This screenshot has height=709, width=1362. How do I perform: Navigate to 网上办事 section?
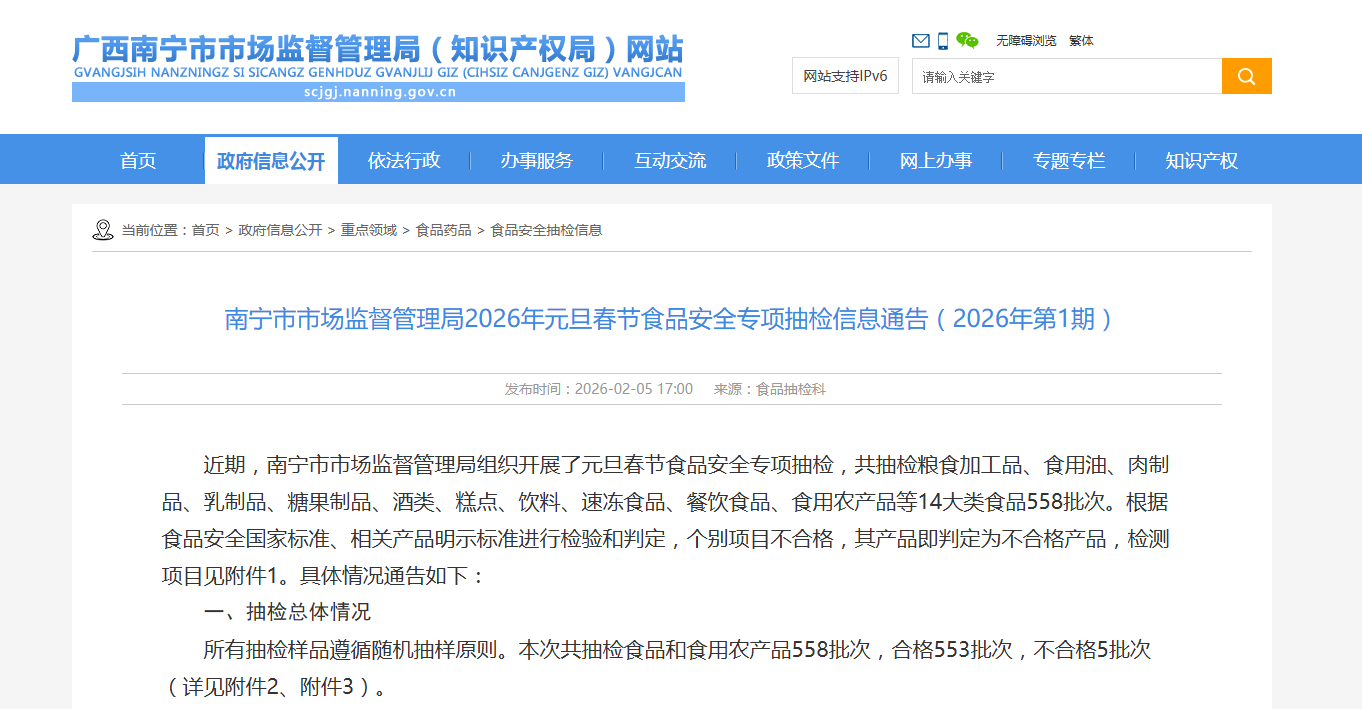coord(936,160)
